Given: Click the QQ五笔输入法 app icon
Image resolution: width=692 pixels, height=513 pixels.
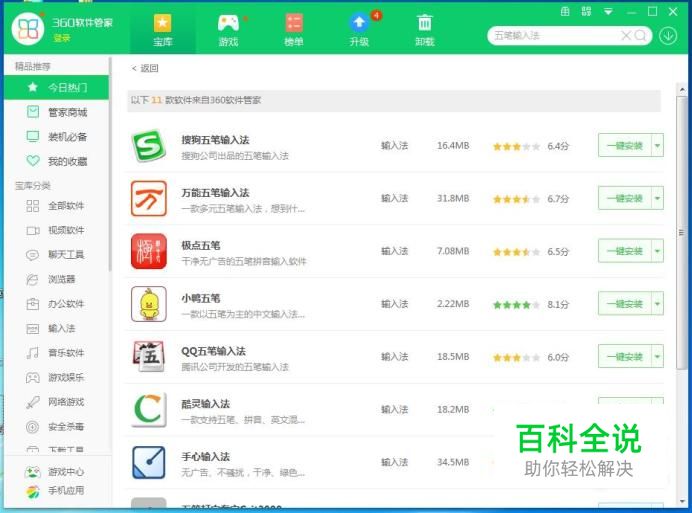Looking at the screenshot, I should pyautogui.click(x=149, y=357).
